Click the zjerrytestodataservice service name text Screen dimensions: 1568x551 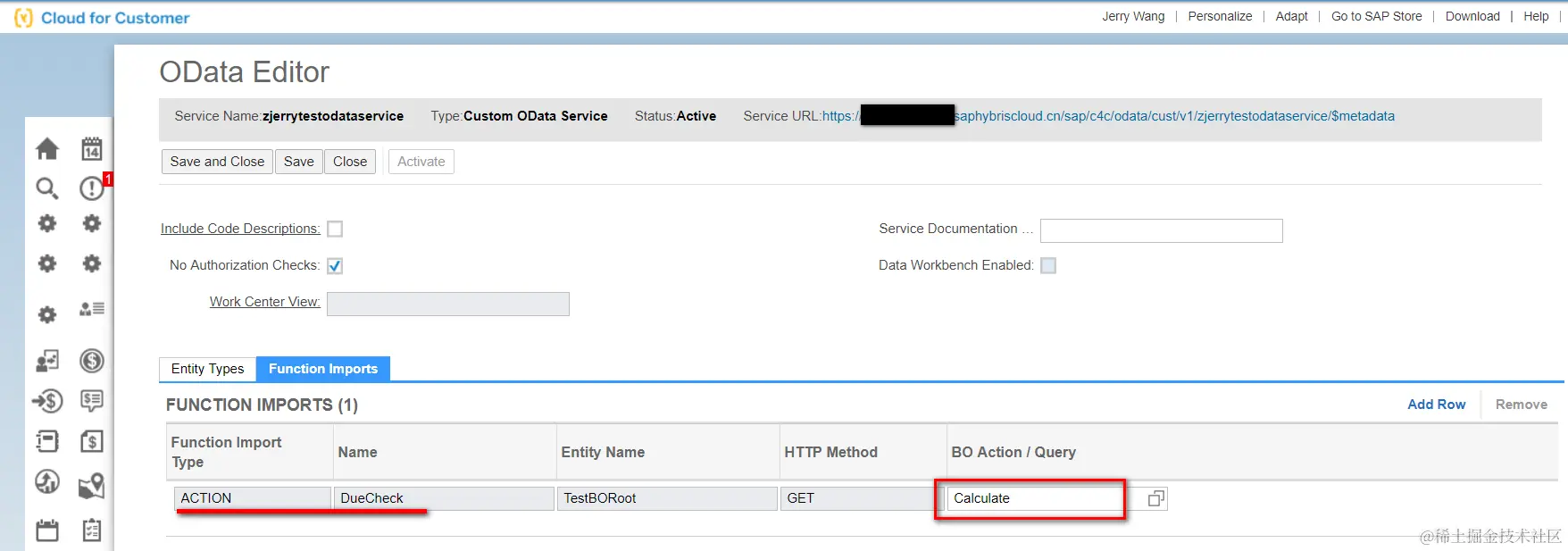pos(333,116)
